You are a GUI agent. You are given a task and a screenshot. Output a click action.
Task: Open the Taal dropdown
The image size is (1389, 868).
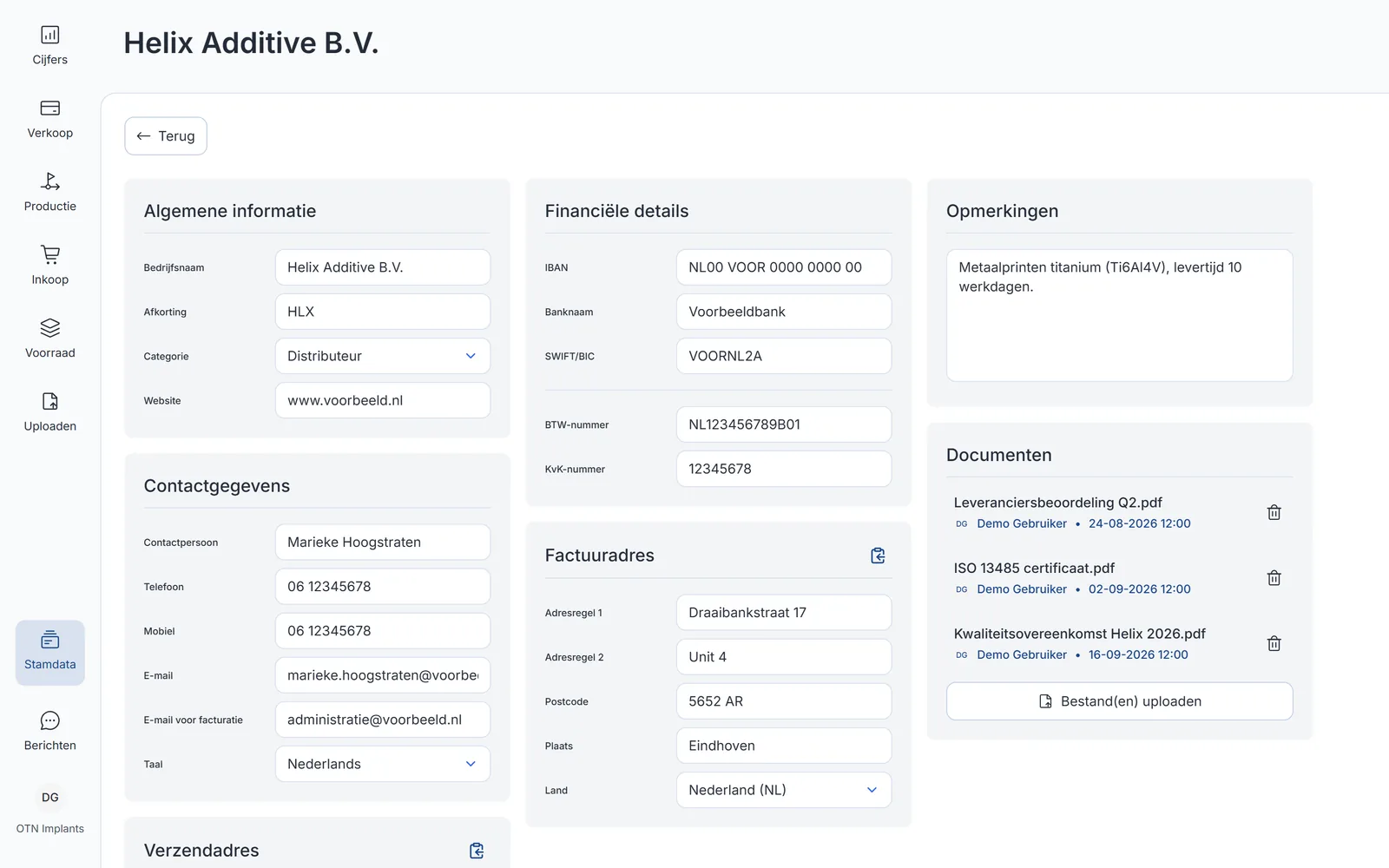[x=383, y=764]
